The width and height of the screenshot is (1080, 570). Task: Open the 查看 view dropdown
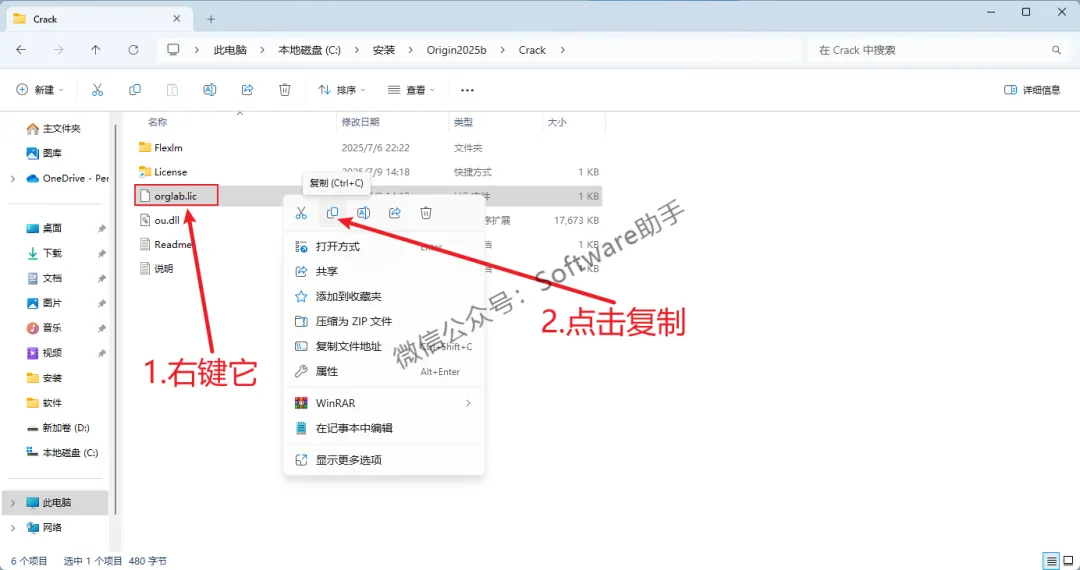click(411, 89)
